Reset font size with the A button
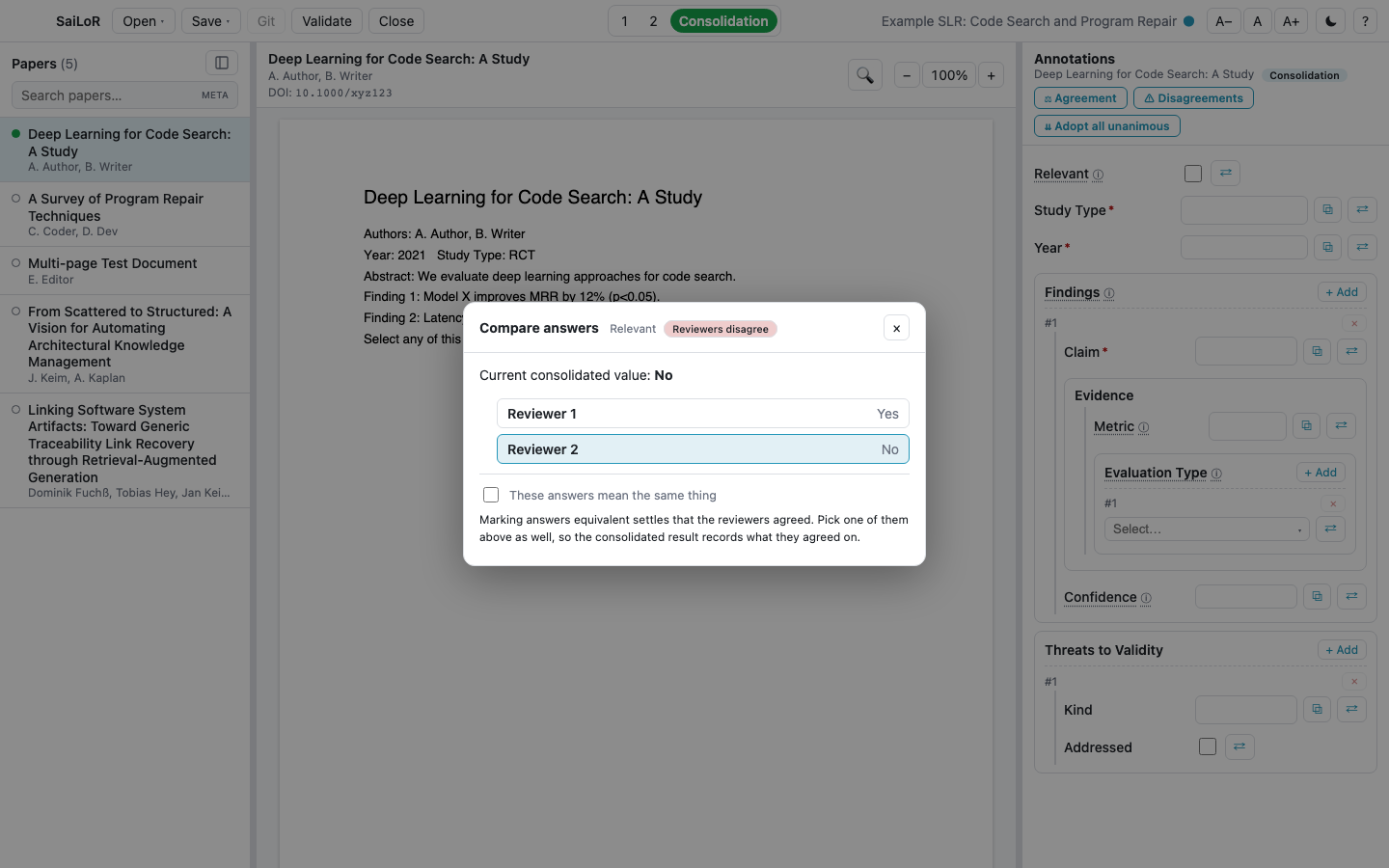This screenshot has width=1389, height=868. pos(1257,21)
